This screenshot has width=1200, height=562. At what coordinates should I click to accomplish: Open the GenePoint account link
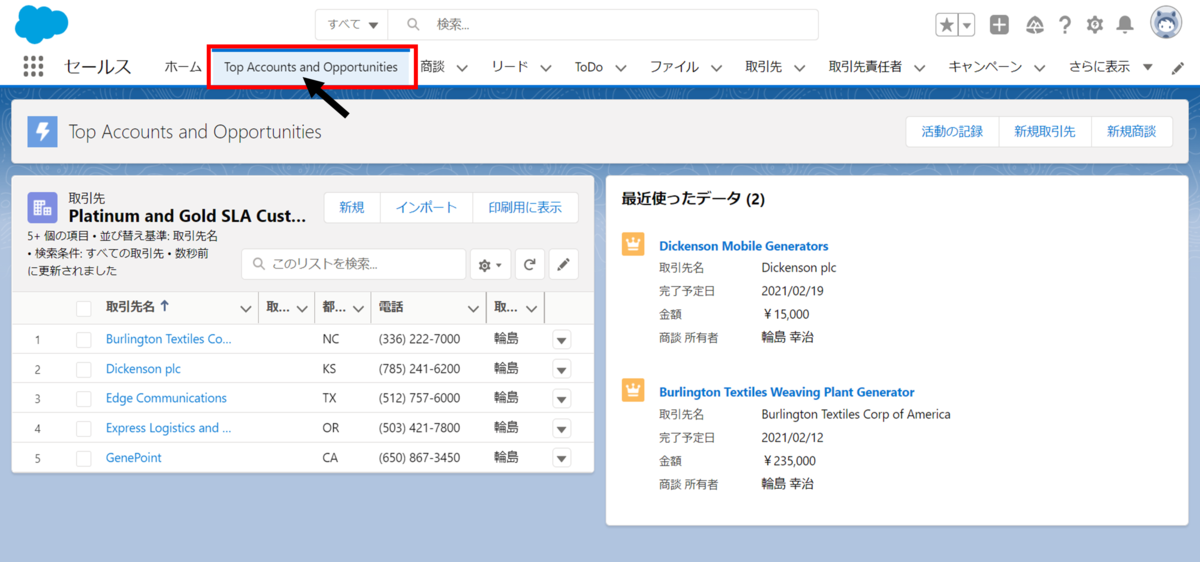pyautogui.click(x=134, y=458)
